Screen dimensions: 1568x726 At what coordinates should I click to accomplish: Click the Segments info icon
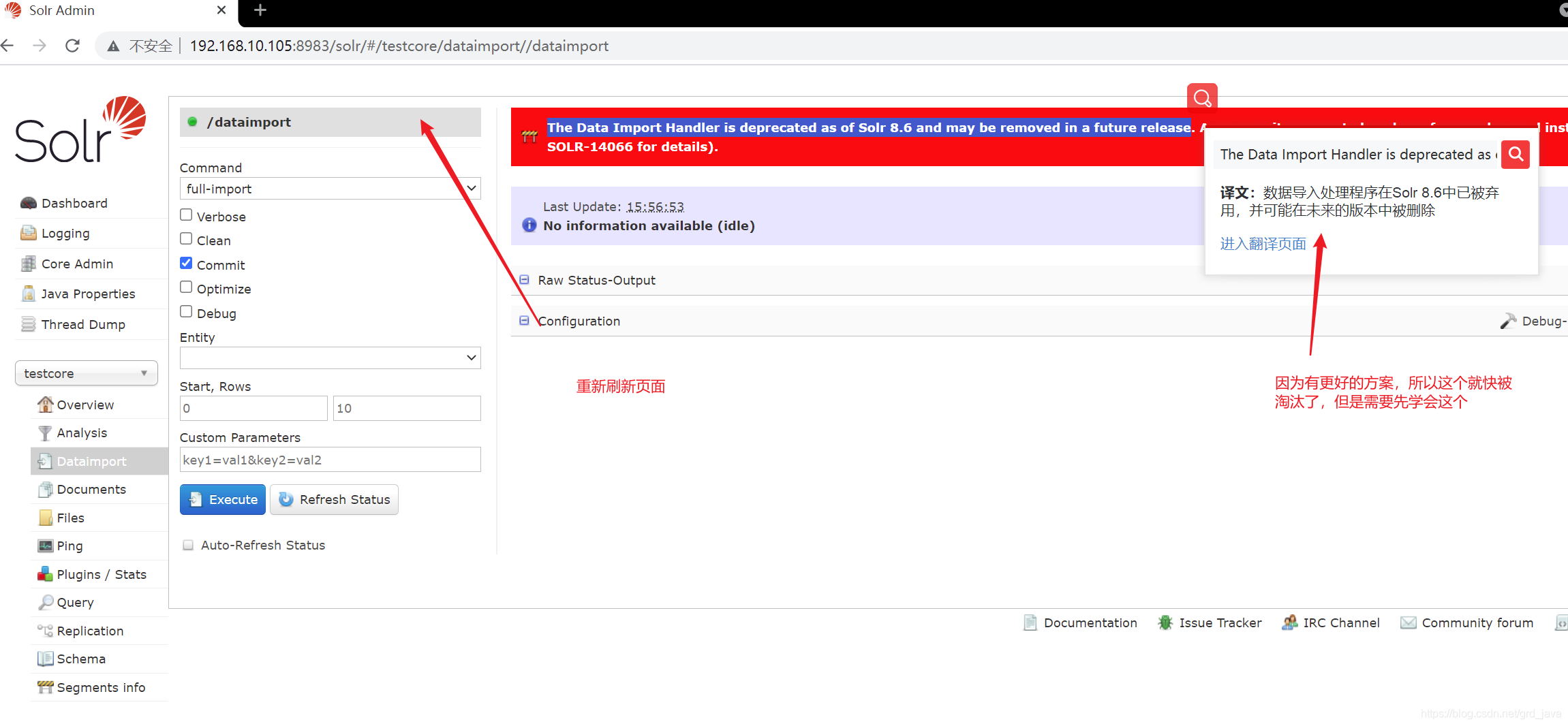pos(45,687)
